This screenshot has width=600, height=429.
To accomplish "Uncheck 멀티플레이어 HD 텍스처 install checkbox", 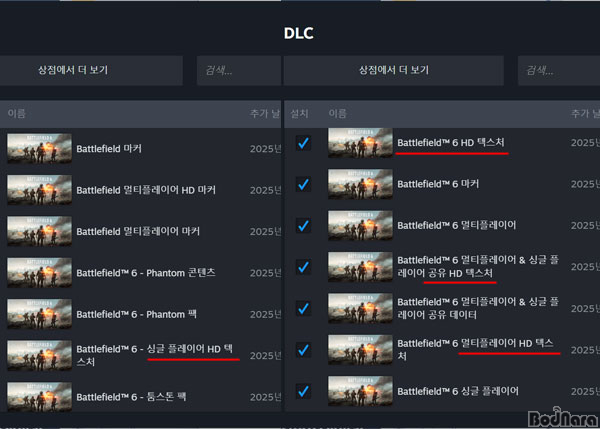I will pyautogui.click(x=303, y=350).
